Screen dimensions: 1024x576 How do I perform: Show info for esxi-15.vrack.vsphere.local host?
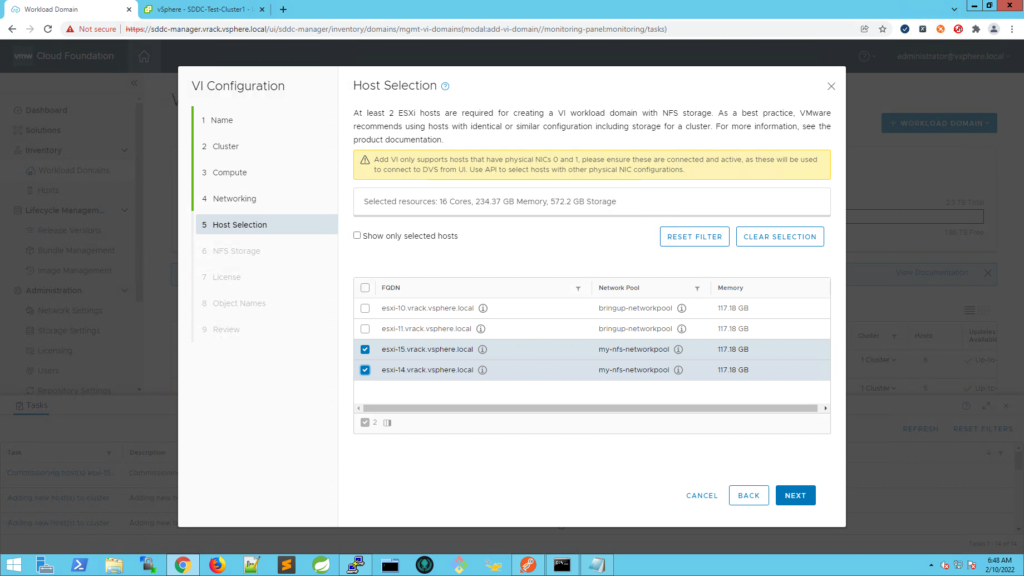pos(483,349)
